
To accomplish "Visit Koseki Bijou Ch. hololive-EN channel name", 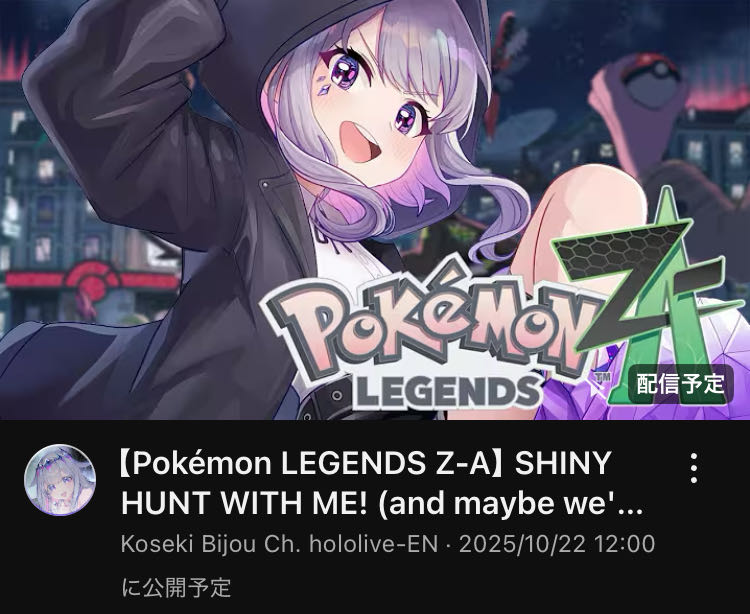I will 279,544.
